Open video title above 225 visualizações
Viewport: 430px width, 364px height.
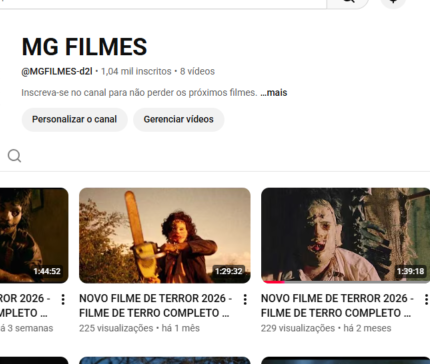[x=155, y=305]
